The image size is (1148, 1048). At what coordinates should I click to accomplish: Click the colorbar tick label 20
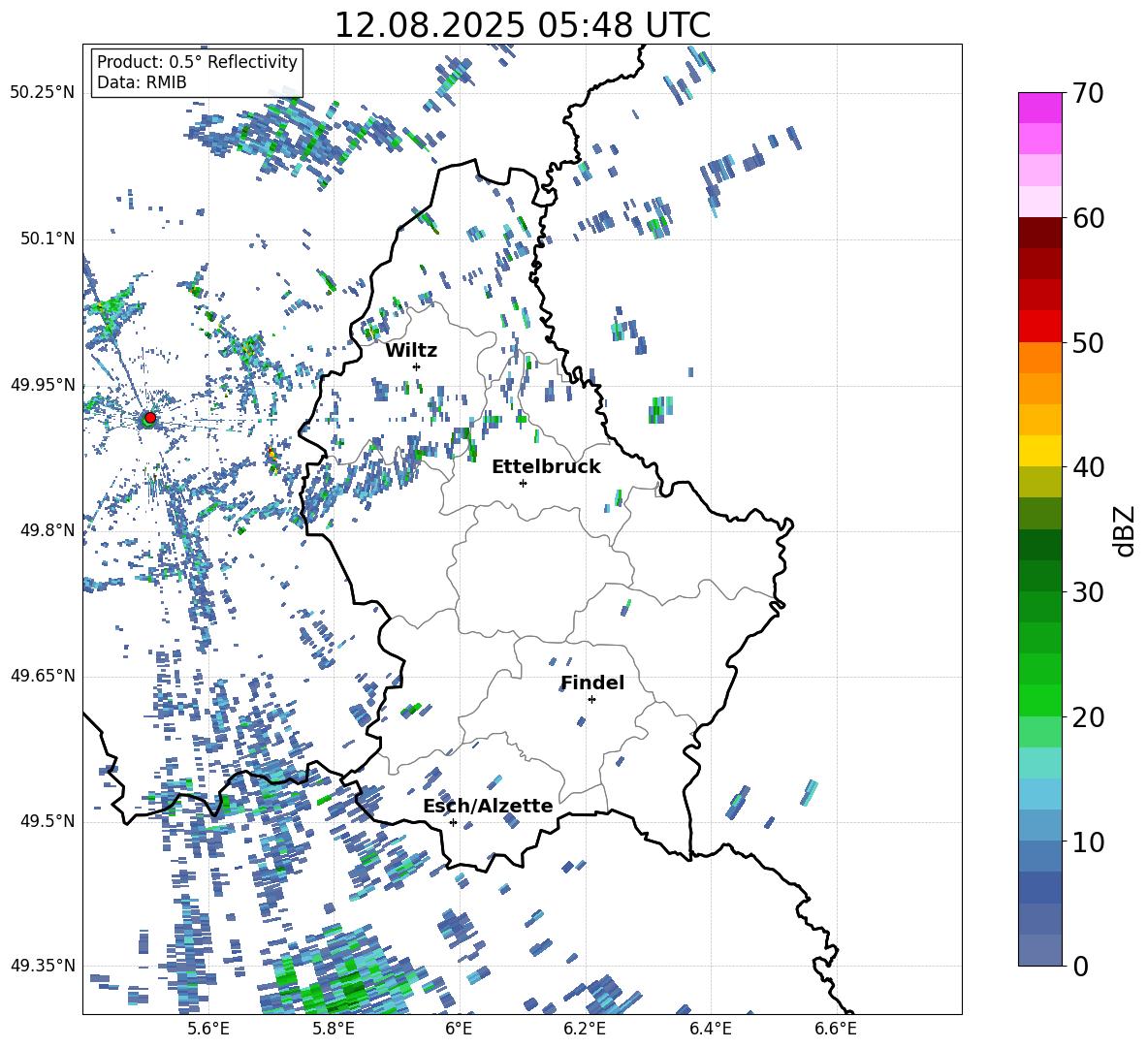pyautogui.click(x=1089, y=717)
